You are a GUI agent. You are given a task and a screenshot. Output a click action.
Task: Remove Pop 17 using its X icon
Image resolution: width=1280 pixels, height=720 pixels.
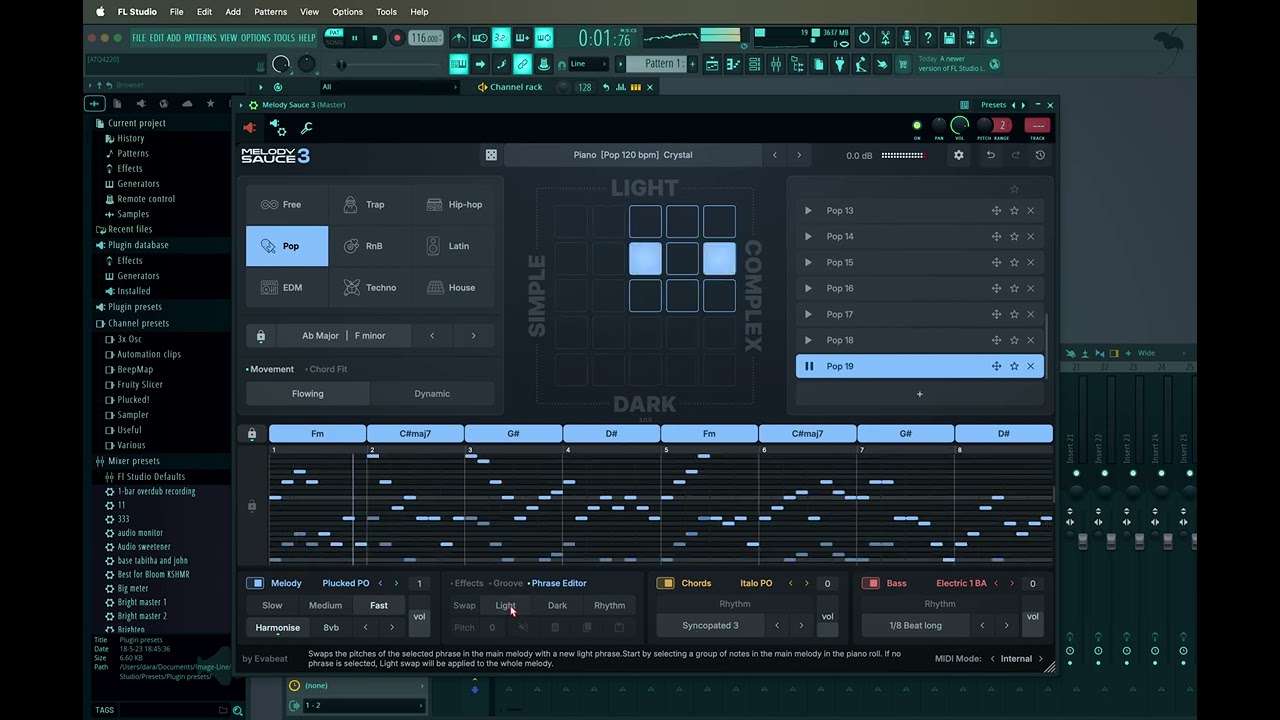[1031, 314]
